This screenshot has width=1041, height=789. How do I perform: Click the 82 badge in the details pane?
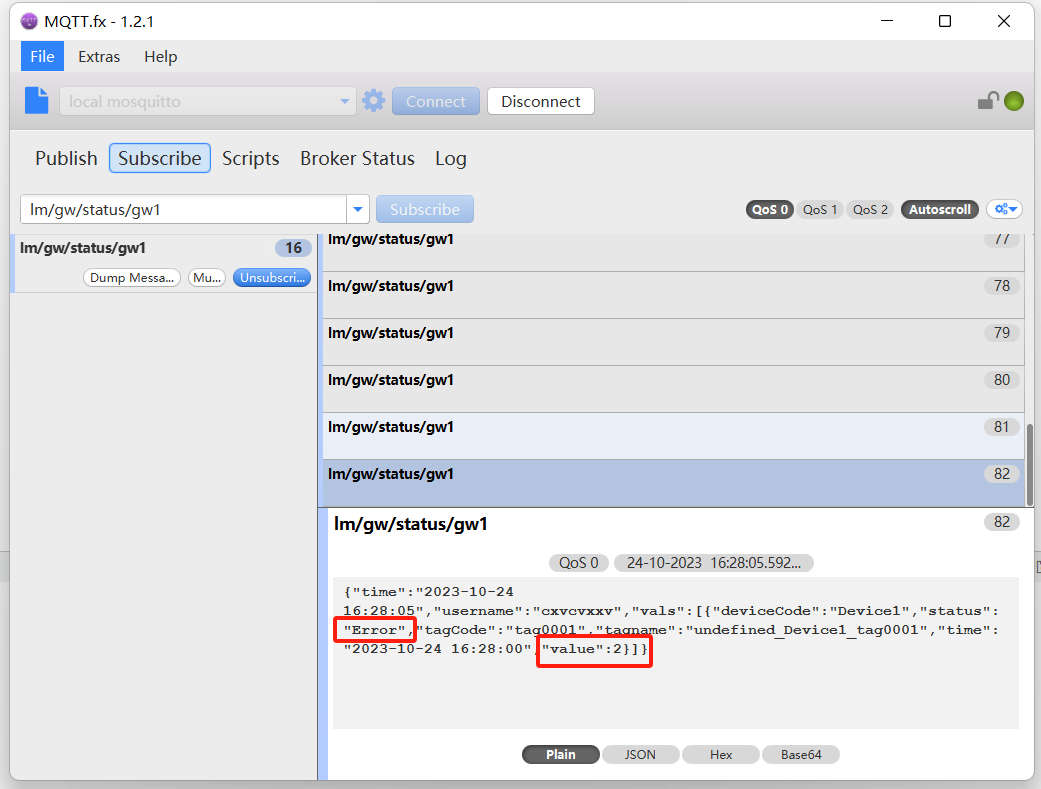(1001, 522)
